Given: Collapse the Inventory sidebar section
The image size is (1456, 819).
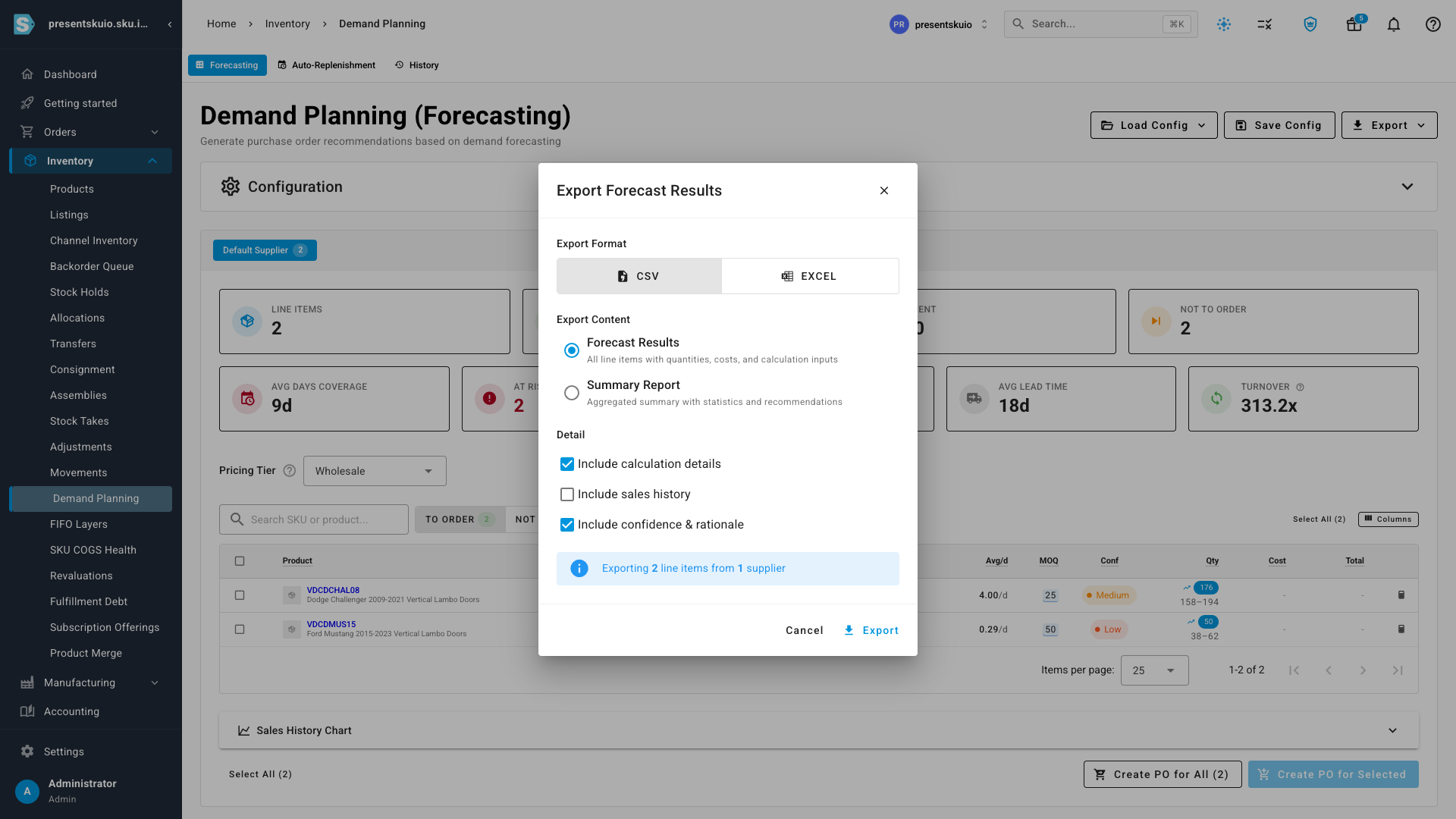Looking at the screenshot, I should [91, 161].
